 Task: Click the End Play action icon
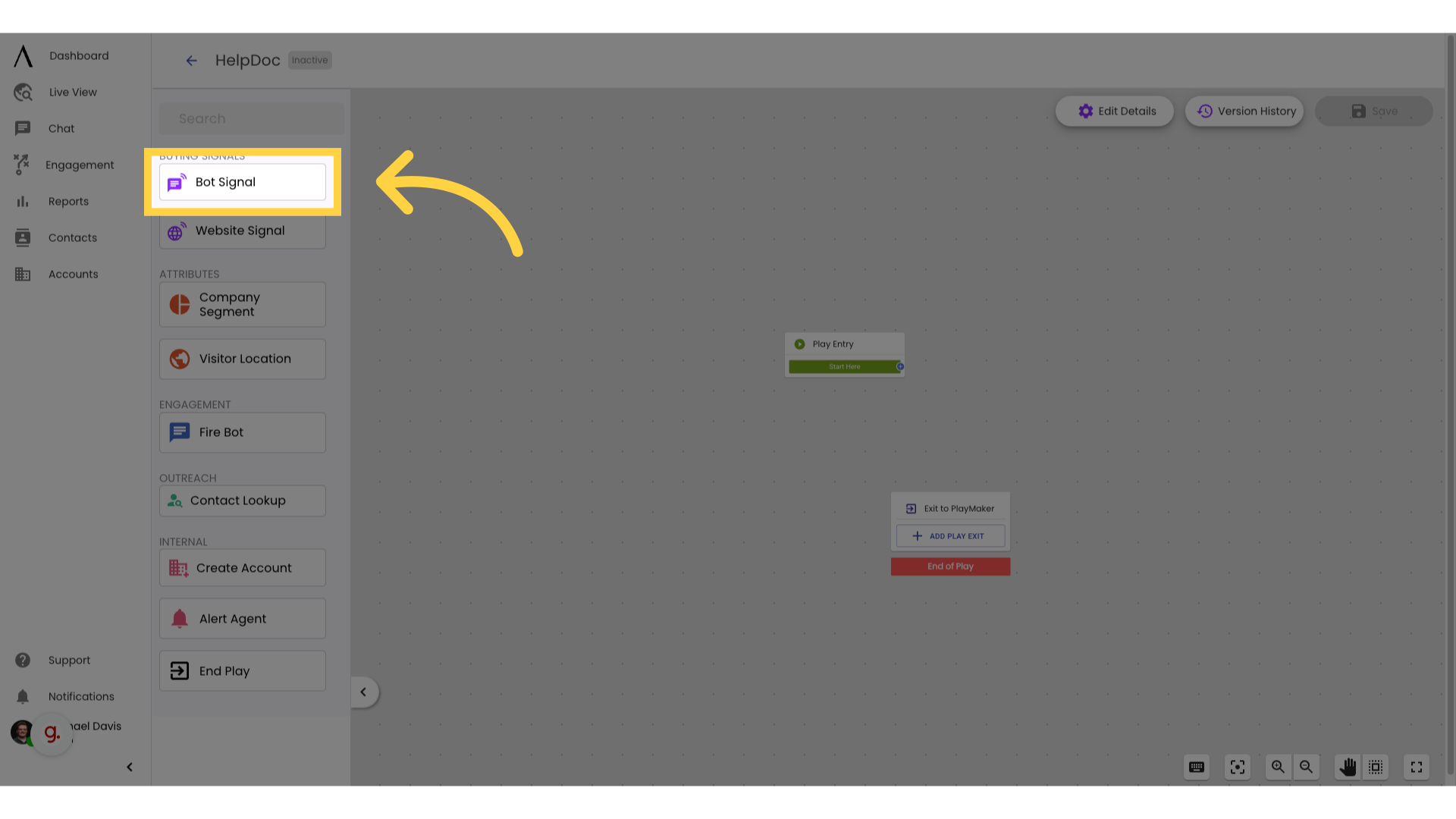coord(179,670)
